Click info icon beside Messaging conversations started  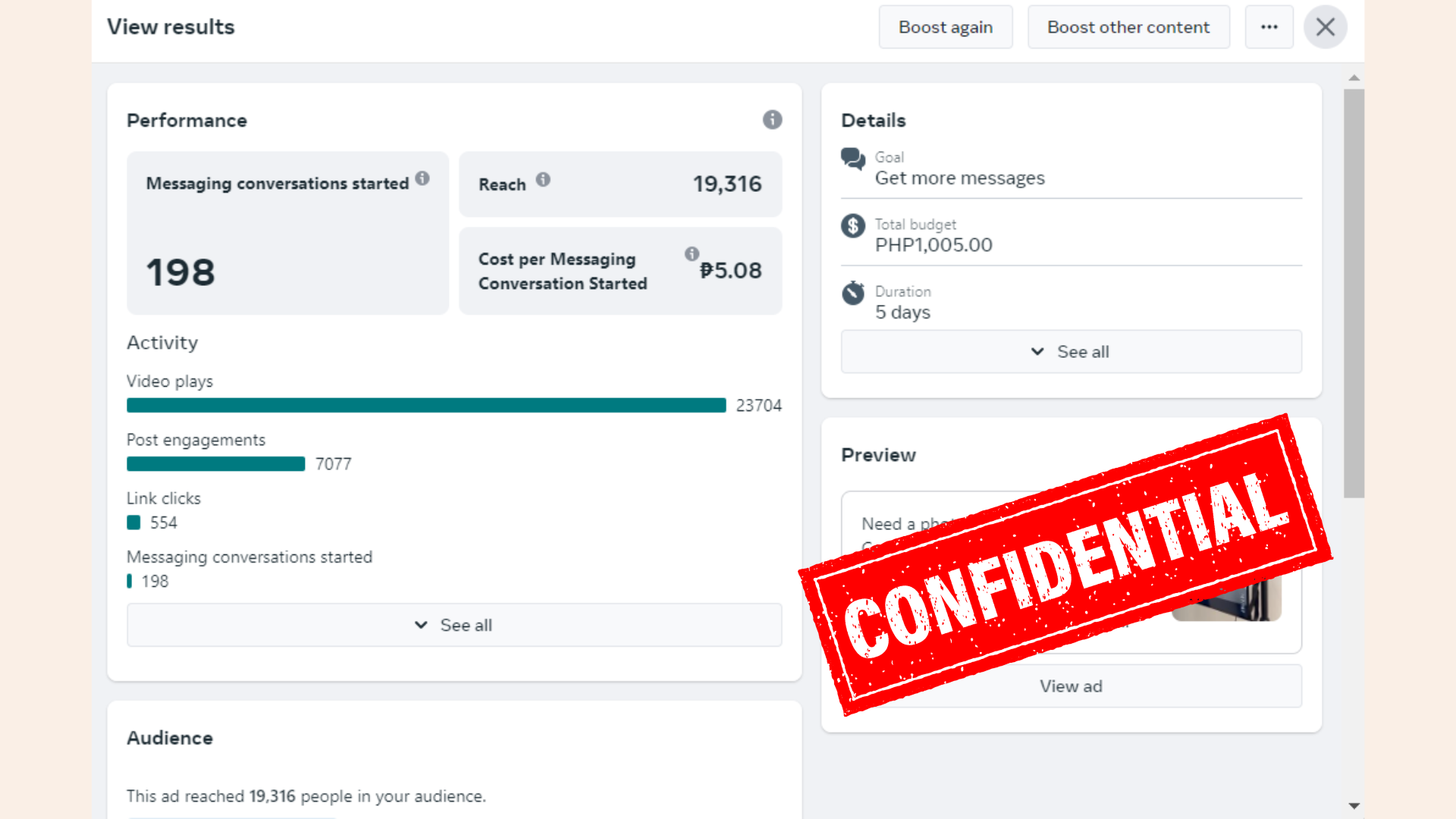click(x=422, y=178)
